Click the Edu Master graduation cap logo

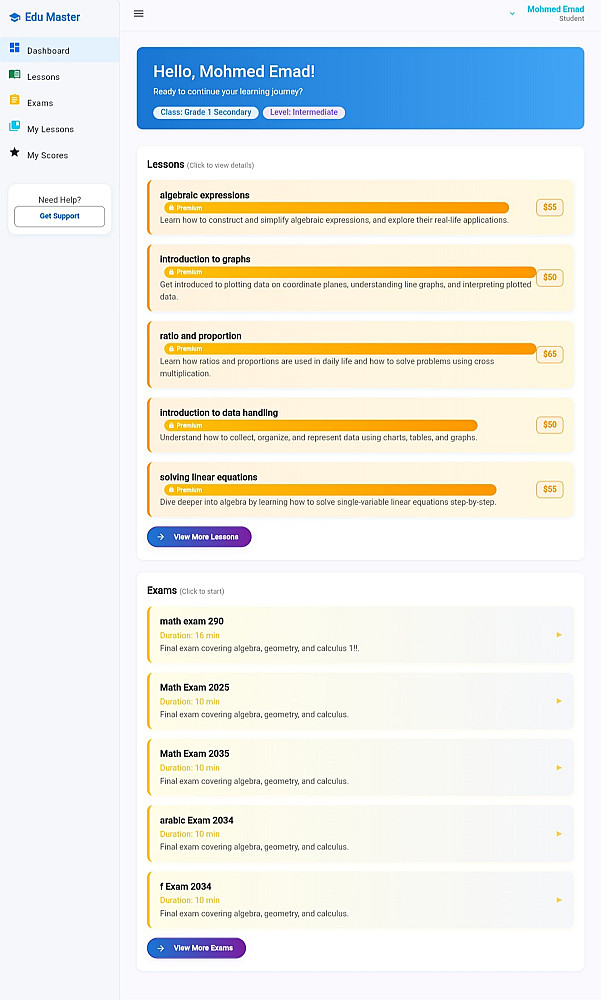pyautogui.click(x=14, y=17)
